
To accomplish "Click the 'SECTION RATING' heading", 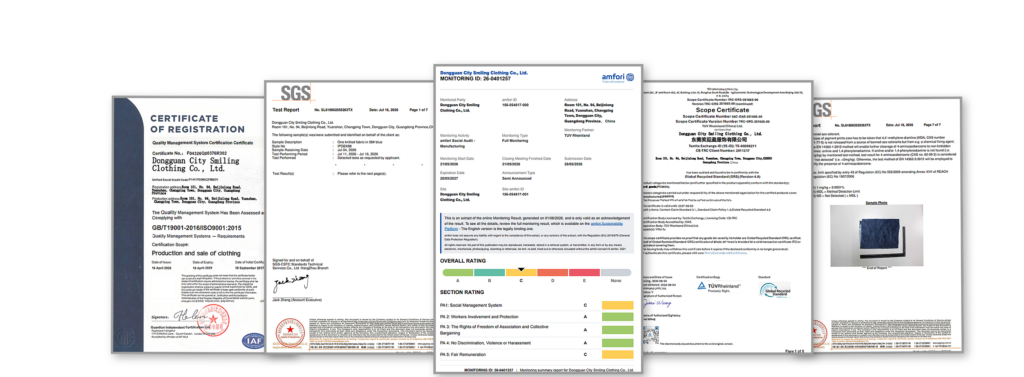I will click(462, 292).
